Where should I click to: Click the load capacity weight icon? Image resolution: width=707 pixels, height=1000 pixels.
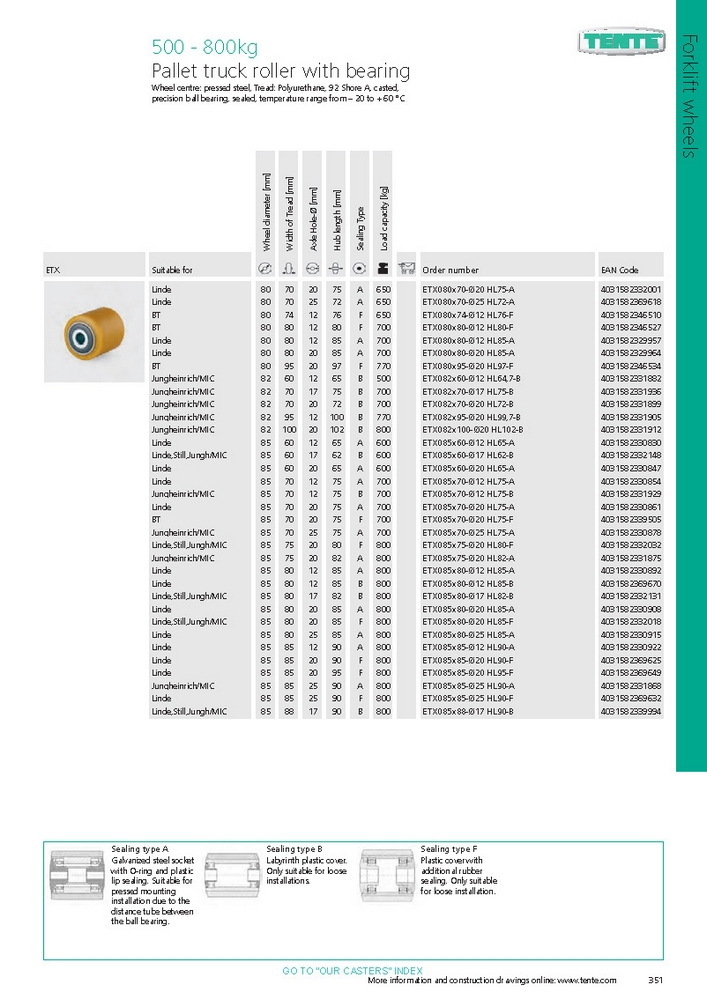pyautogui.click(x=383, y=269)
